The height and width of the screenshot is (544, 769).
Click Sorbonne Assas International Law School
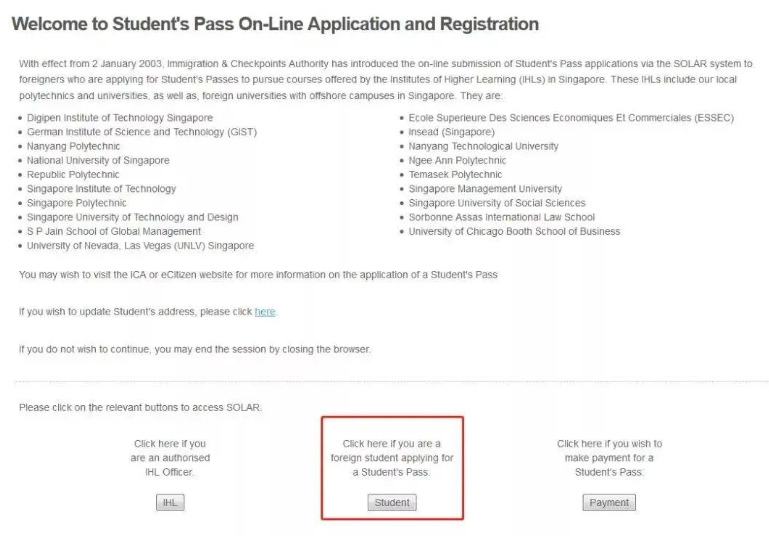(x=501, y=217)
